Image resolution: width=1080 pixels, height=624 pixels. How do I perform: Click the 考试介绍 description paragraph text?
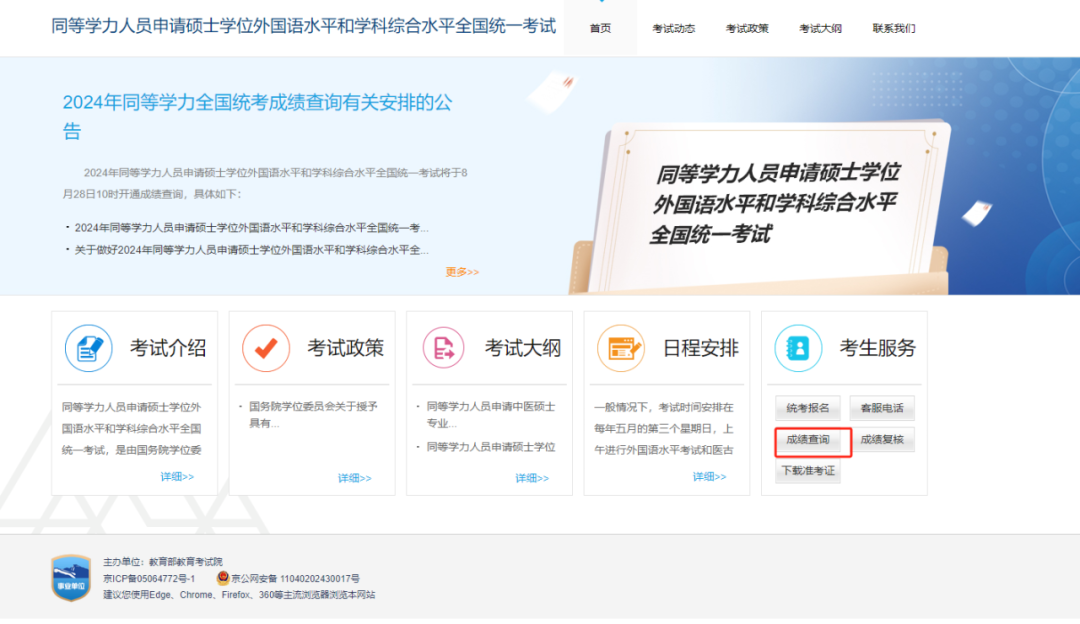(132, 428)
